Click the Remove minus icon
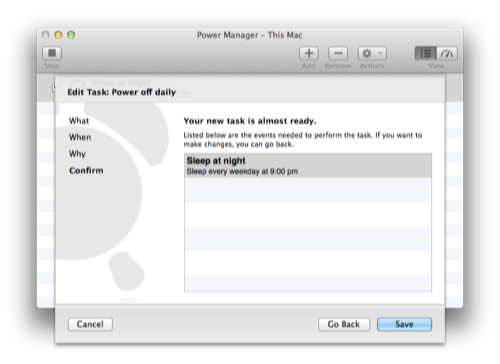Viewport: 500px width, 364px height. (x=338, y=53)
